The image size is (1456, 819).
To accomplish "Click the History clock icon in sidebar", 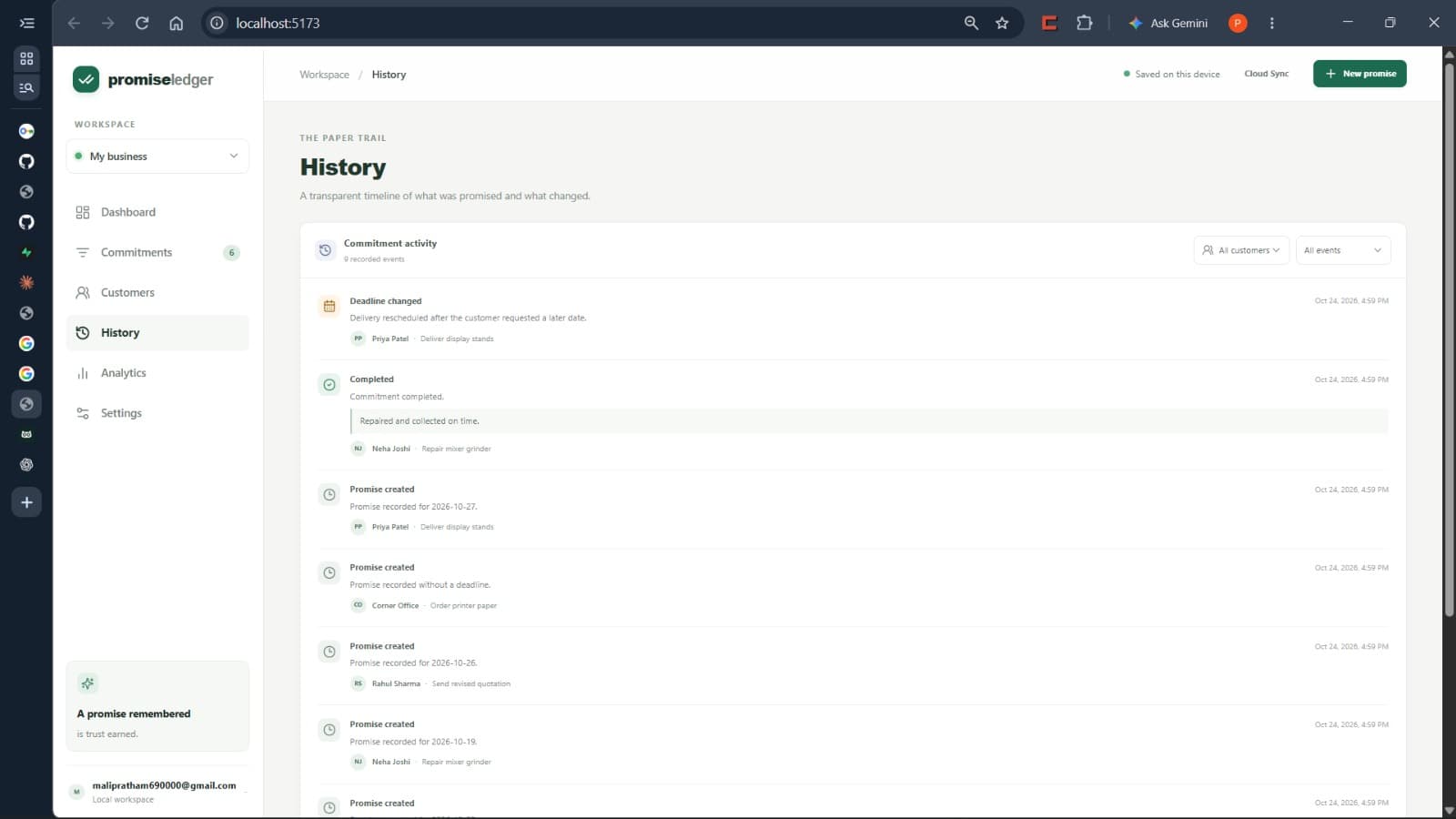I will tap(83, 333).
